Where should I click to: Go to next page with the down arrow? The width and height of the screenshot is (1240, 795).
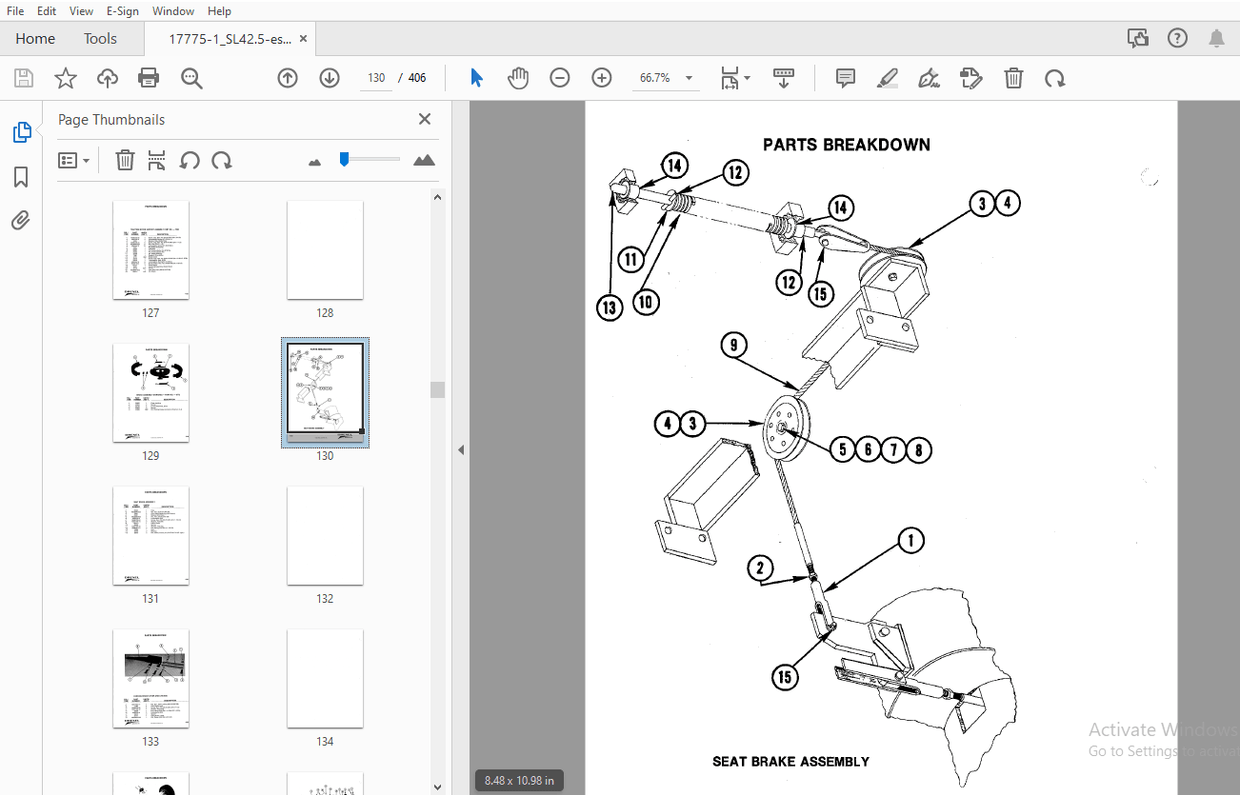pyautogui.click(x=329, y=77)
